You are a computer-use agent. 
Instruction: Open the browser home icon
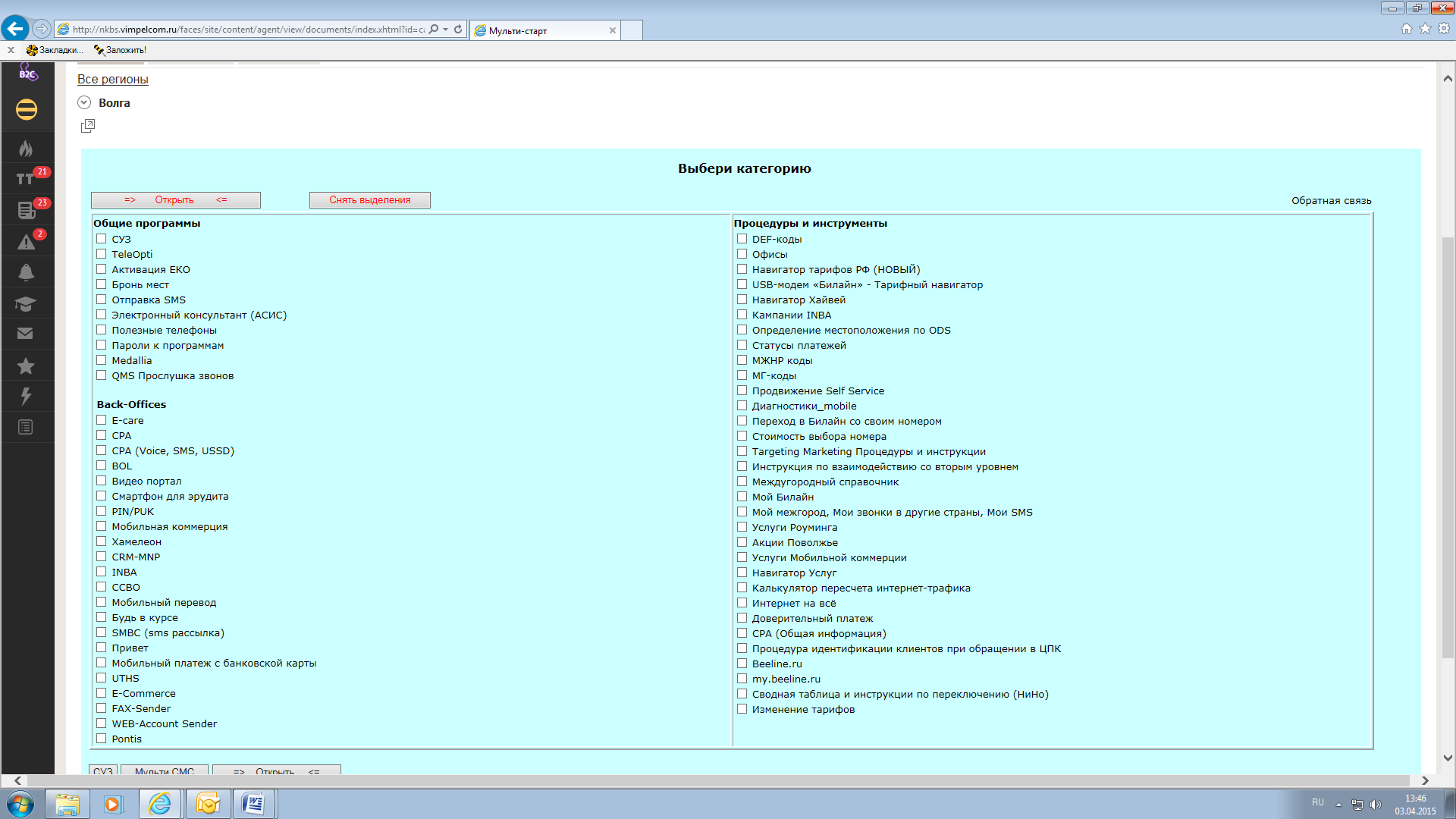[x=1407, y=29]
